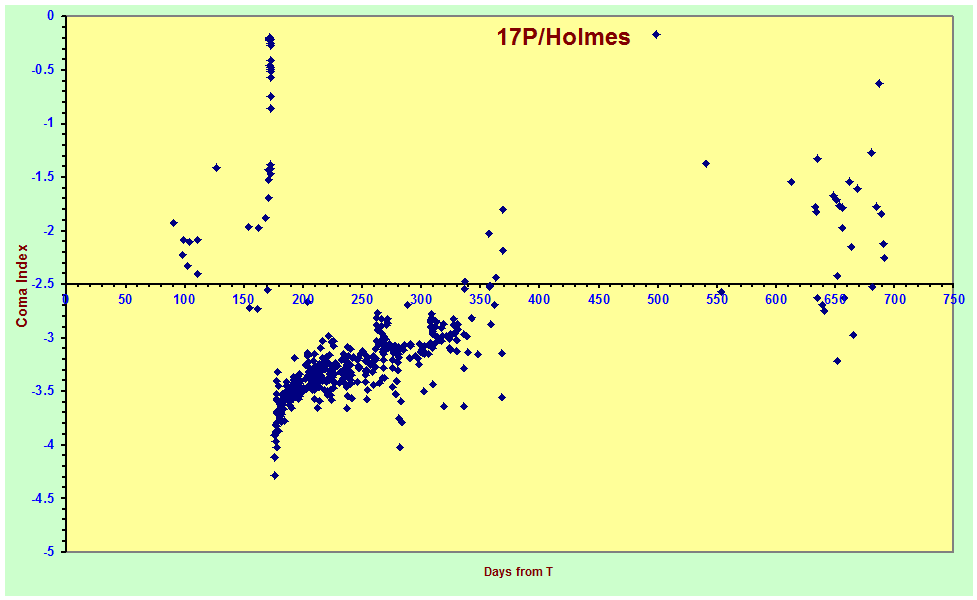Click the x-axis tick label 100
977x600 pixels.
tap(184, 300)
